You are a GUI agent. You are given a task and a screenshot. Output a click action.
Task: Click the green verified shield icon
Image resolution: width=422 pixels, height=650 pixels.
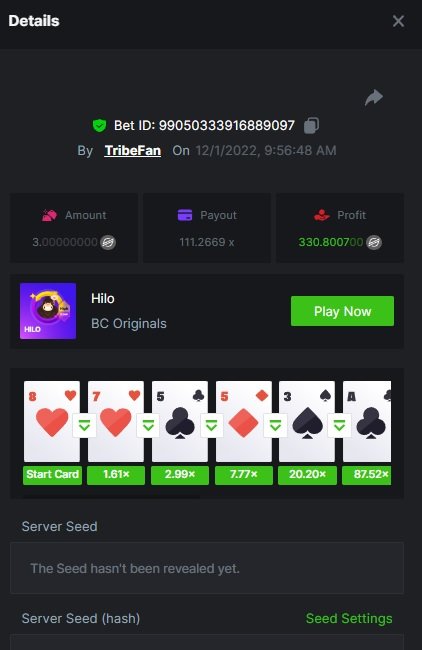pyautogui.click(x=99, y=125)
